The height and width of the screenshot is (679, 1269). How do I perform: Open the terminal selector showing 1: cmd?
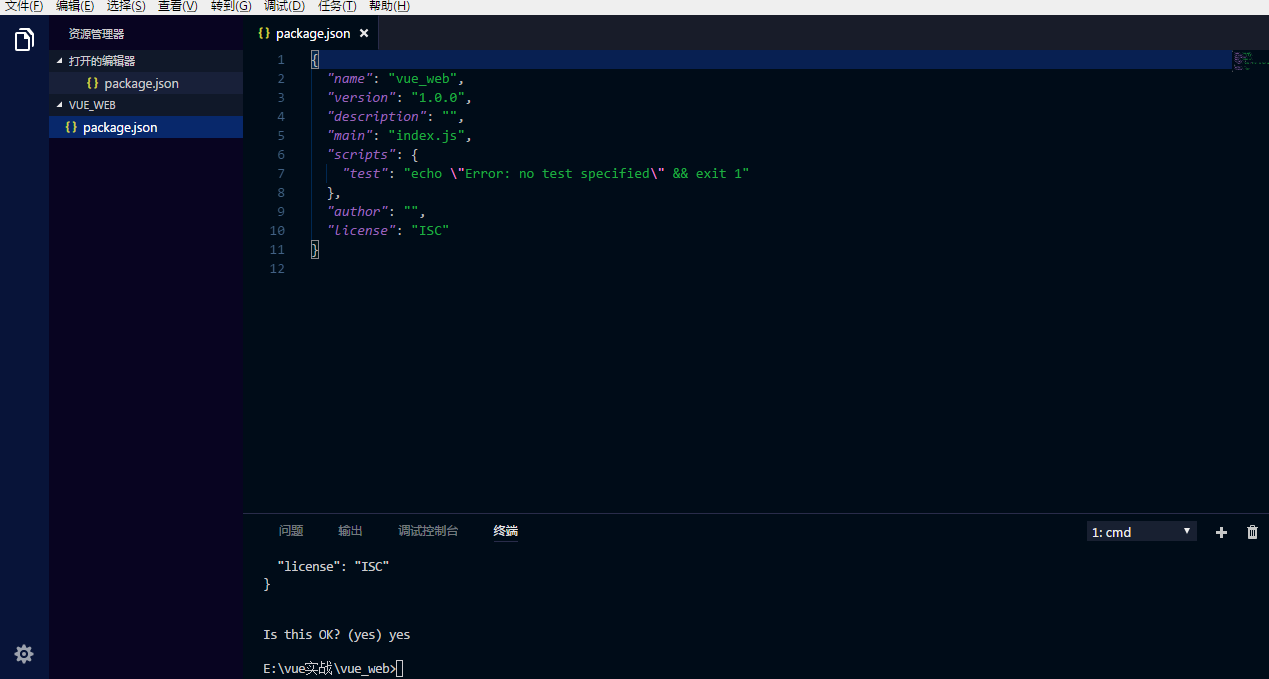pos(1141,531)
